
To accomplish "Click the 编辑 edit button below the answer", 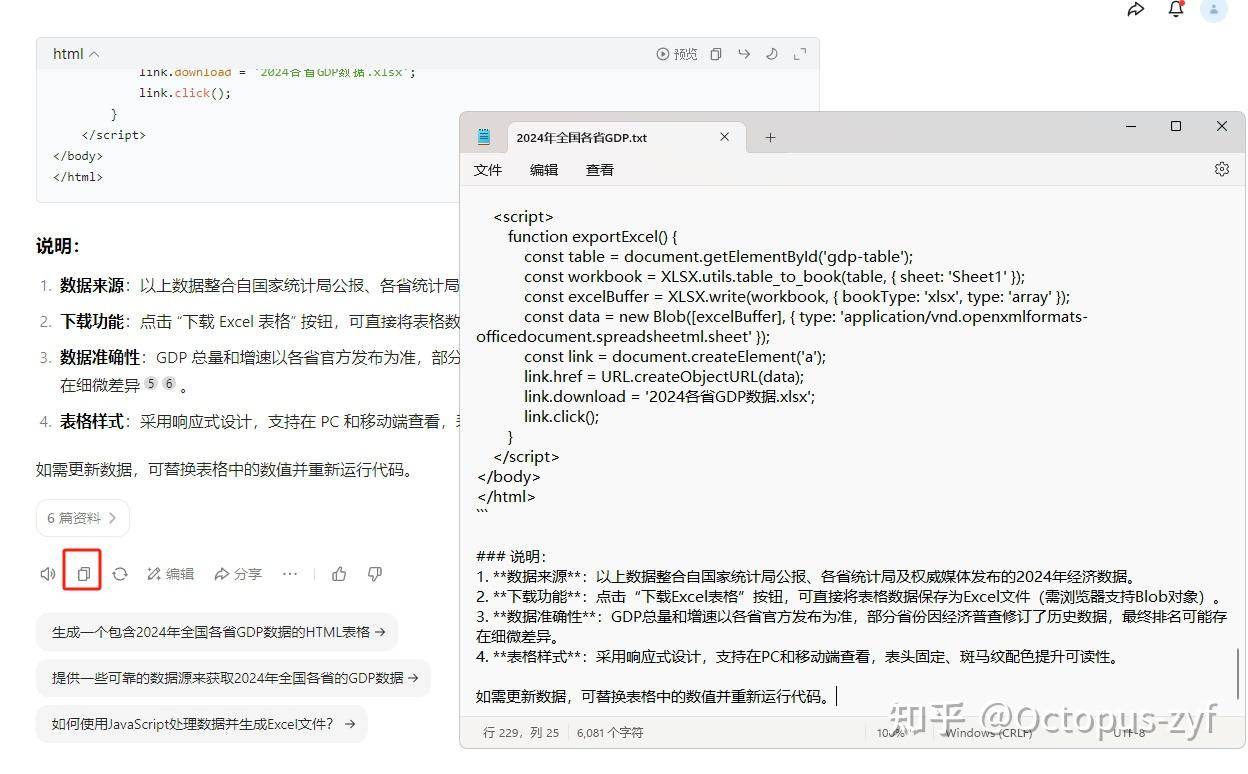I will pos(170,574).
